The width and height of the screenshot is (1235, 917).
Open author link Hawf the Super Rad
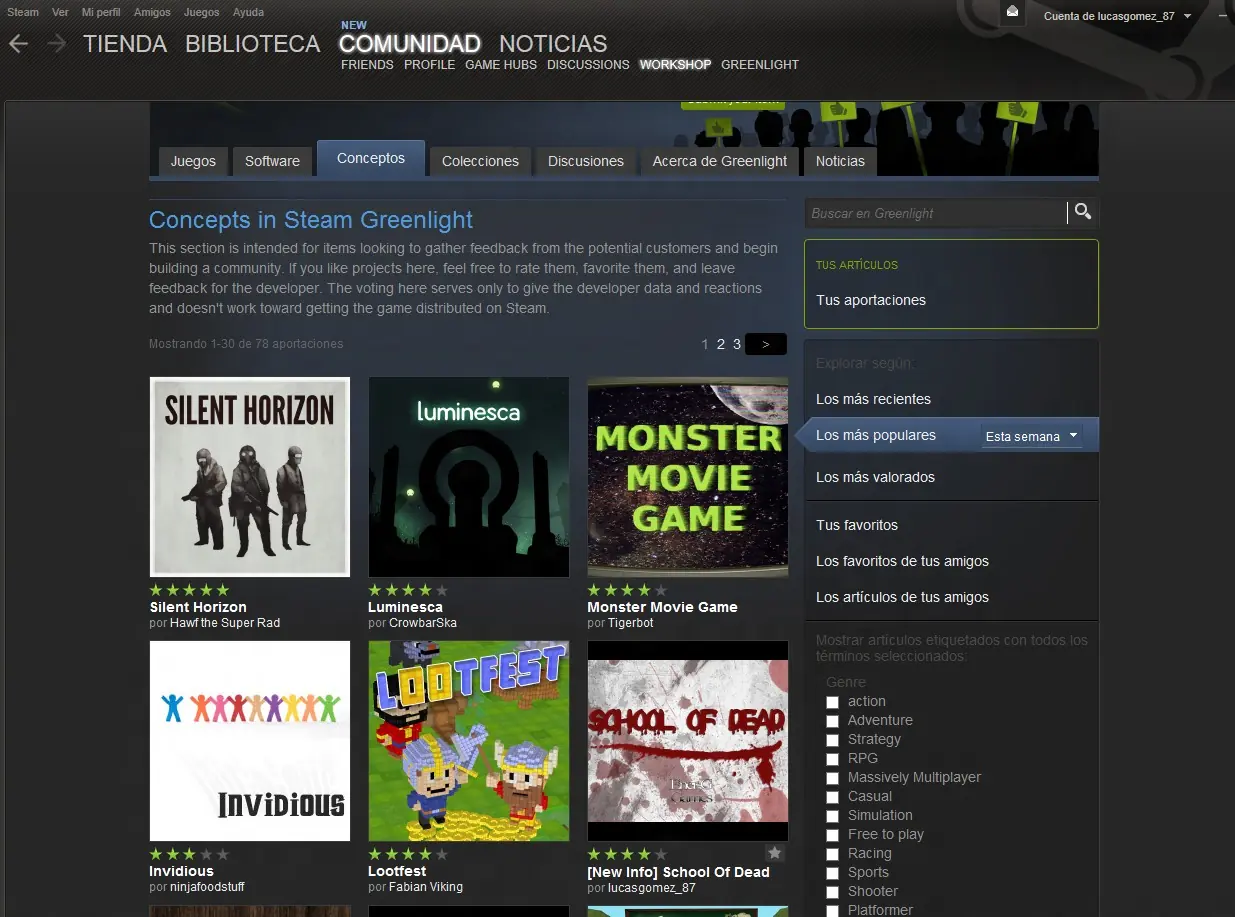tap(225, 623)
